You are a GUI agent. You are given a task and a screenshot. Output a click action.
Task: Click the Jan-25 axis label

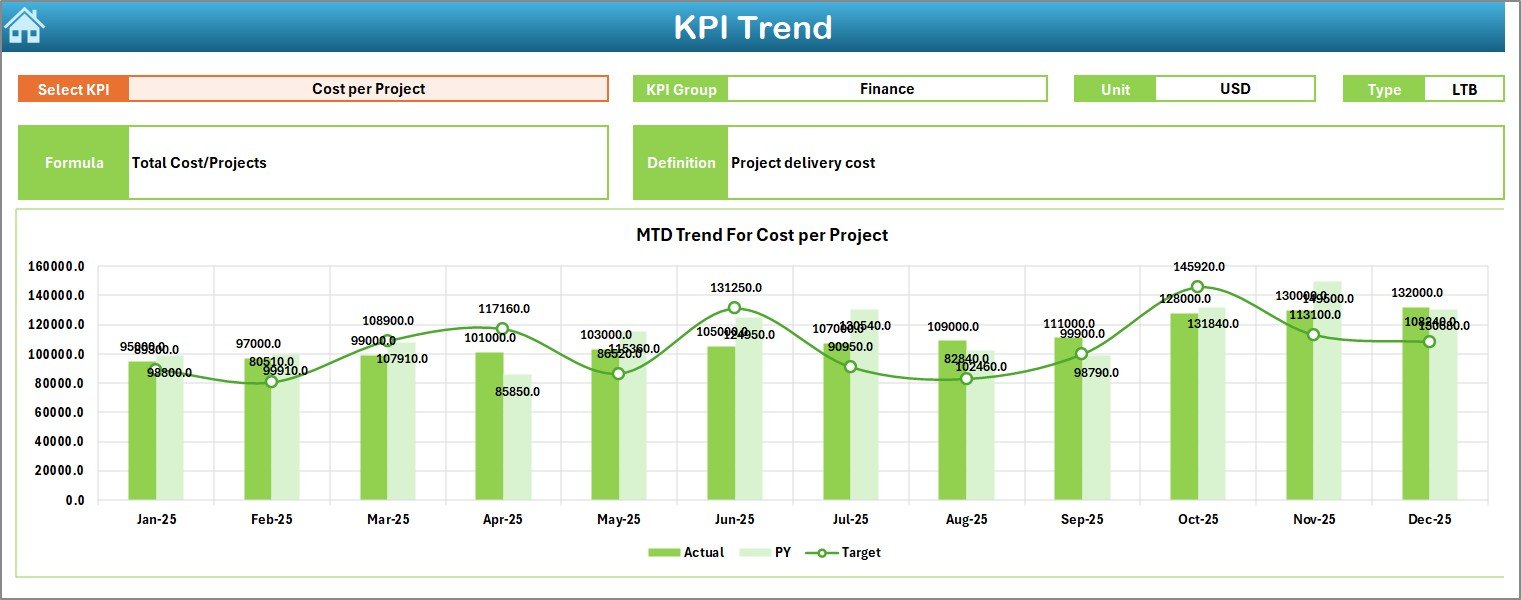coord(158,519)
